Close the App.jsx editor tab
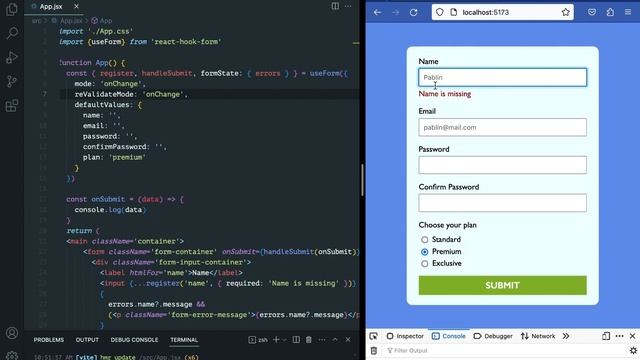The image size is (640, 360). click(76, 6)
